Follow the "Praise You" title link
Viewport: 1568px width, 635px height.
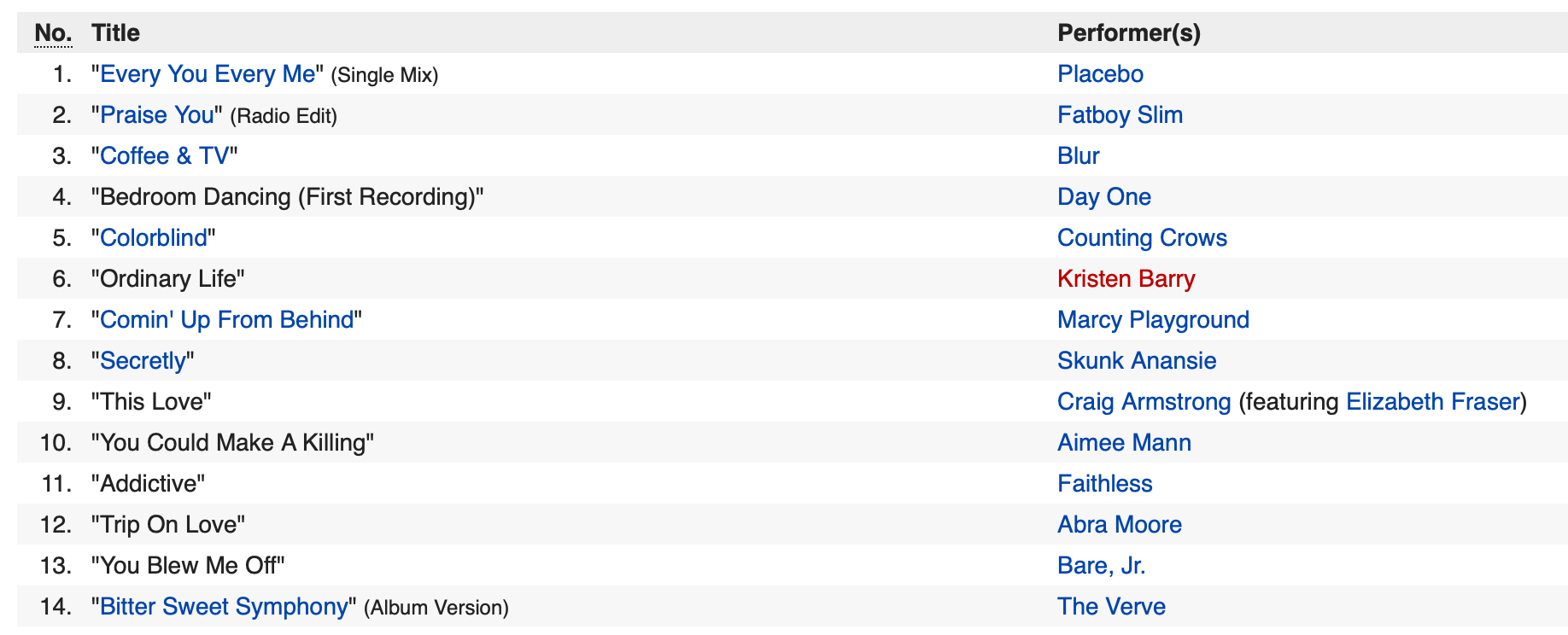[157, 115]
